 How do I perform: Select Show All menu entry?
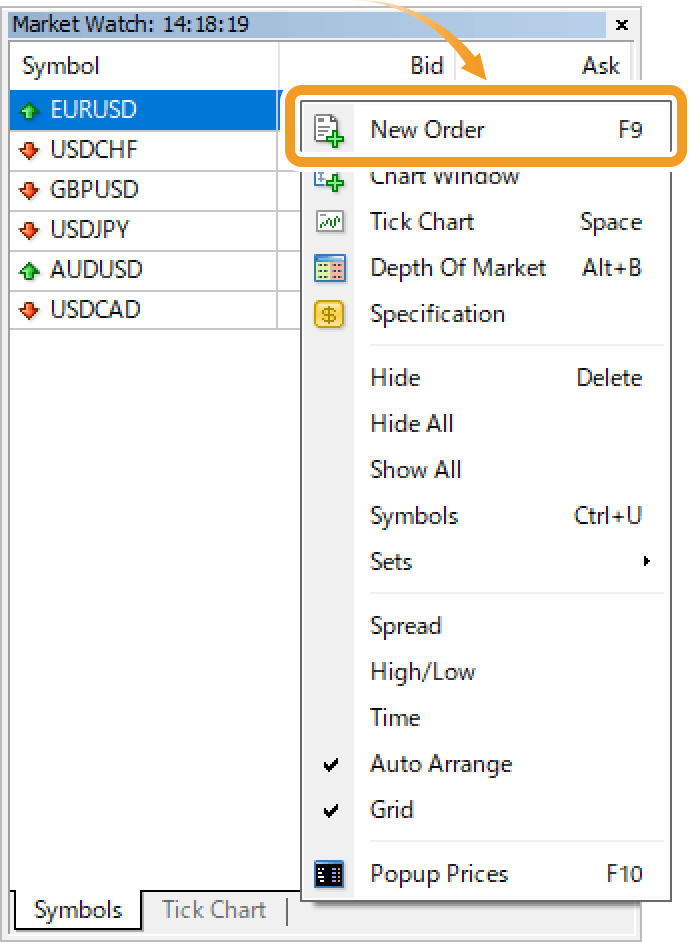(x=485, y=470)
